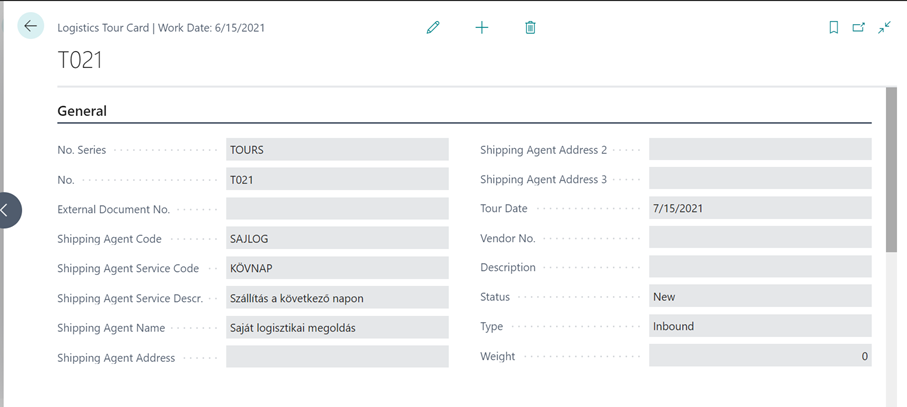Collapse the General section heading
Viewport: 907px width, 407px height.
[82, 112]
